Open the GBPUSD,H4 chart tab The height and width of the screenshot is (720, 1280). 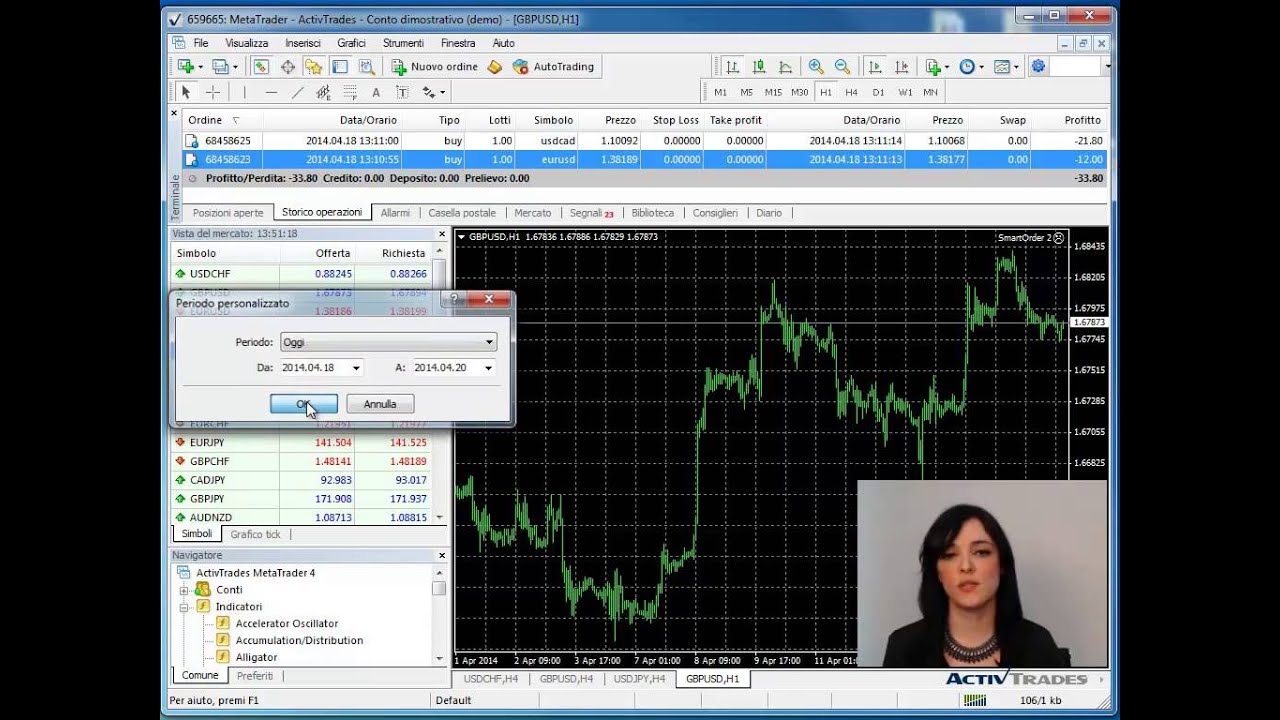tap(566, 678)
